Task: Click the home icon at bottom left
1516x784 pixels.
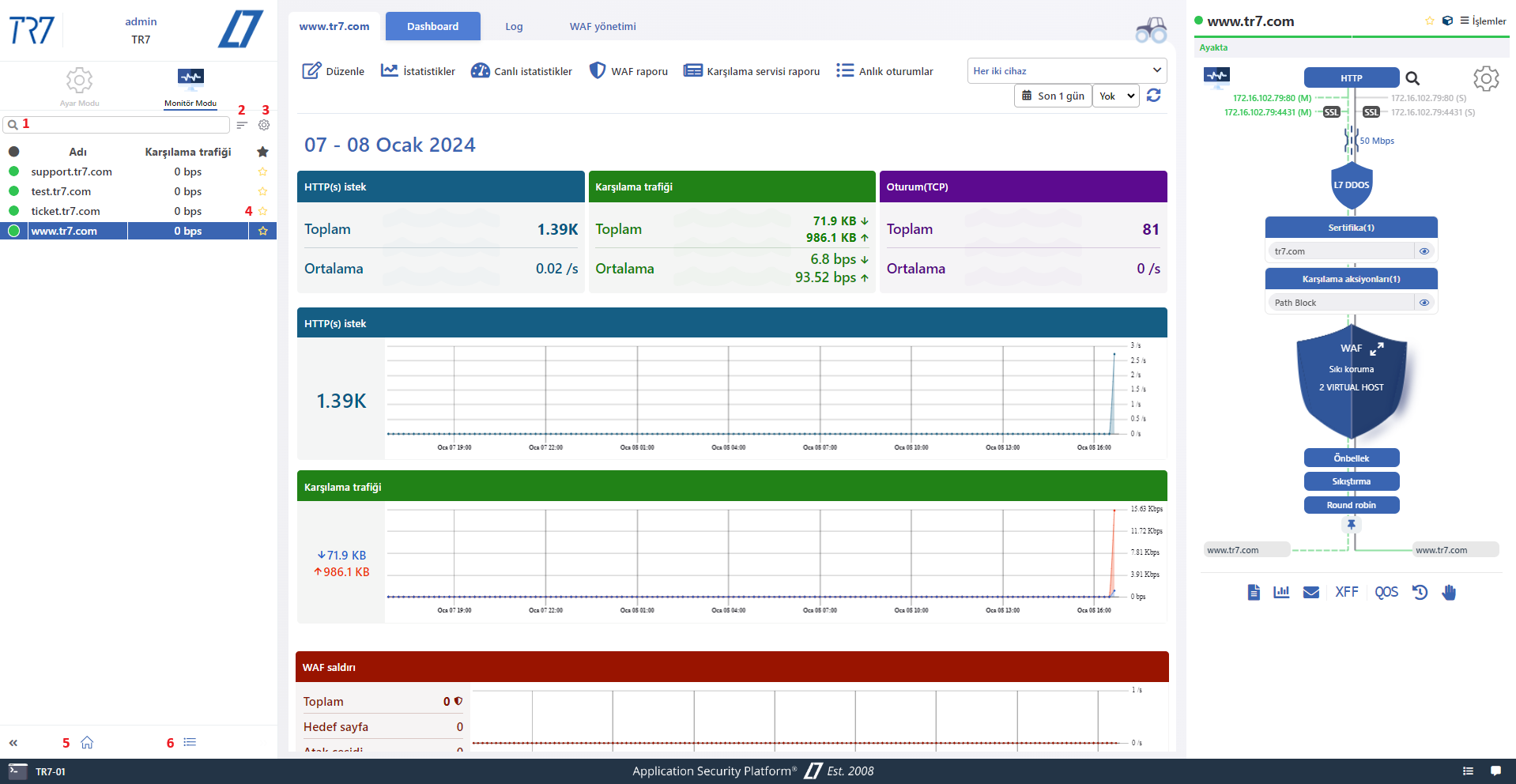Action: (87, 742)
